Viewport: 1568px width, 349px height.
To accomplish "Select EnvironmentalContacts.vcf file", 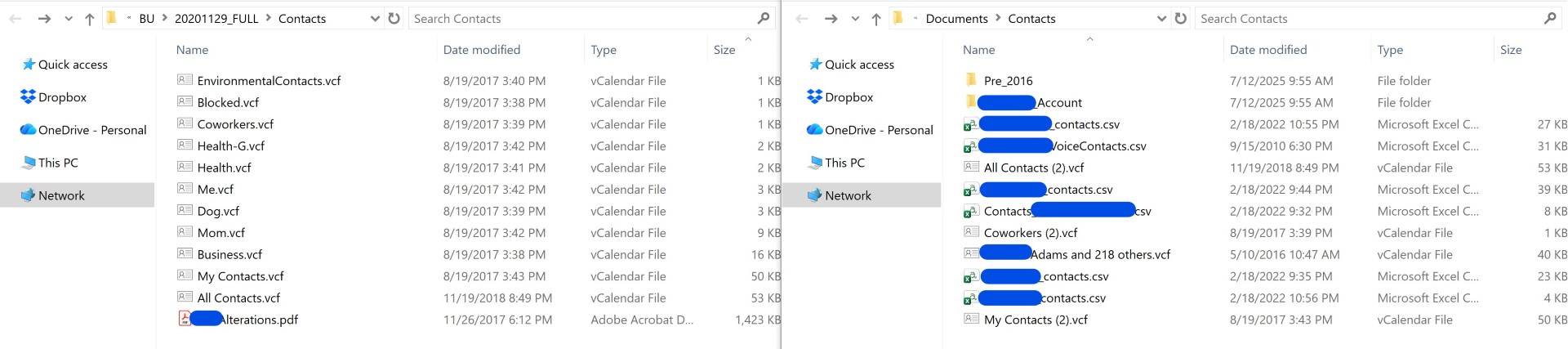I will (x=269, y=81).
